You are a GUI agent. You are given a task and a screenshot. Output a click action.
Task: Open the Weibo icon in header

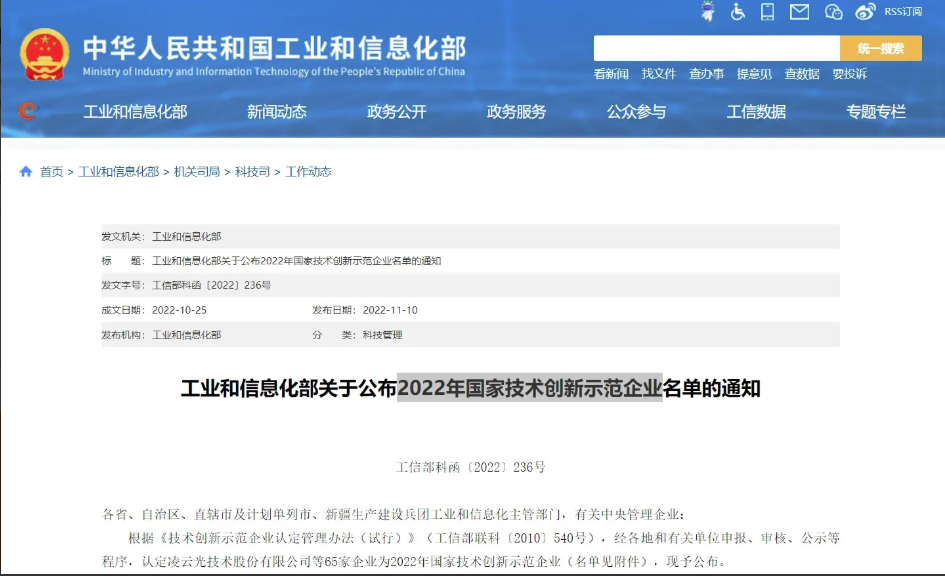[x=865, y=12]
